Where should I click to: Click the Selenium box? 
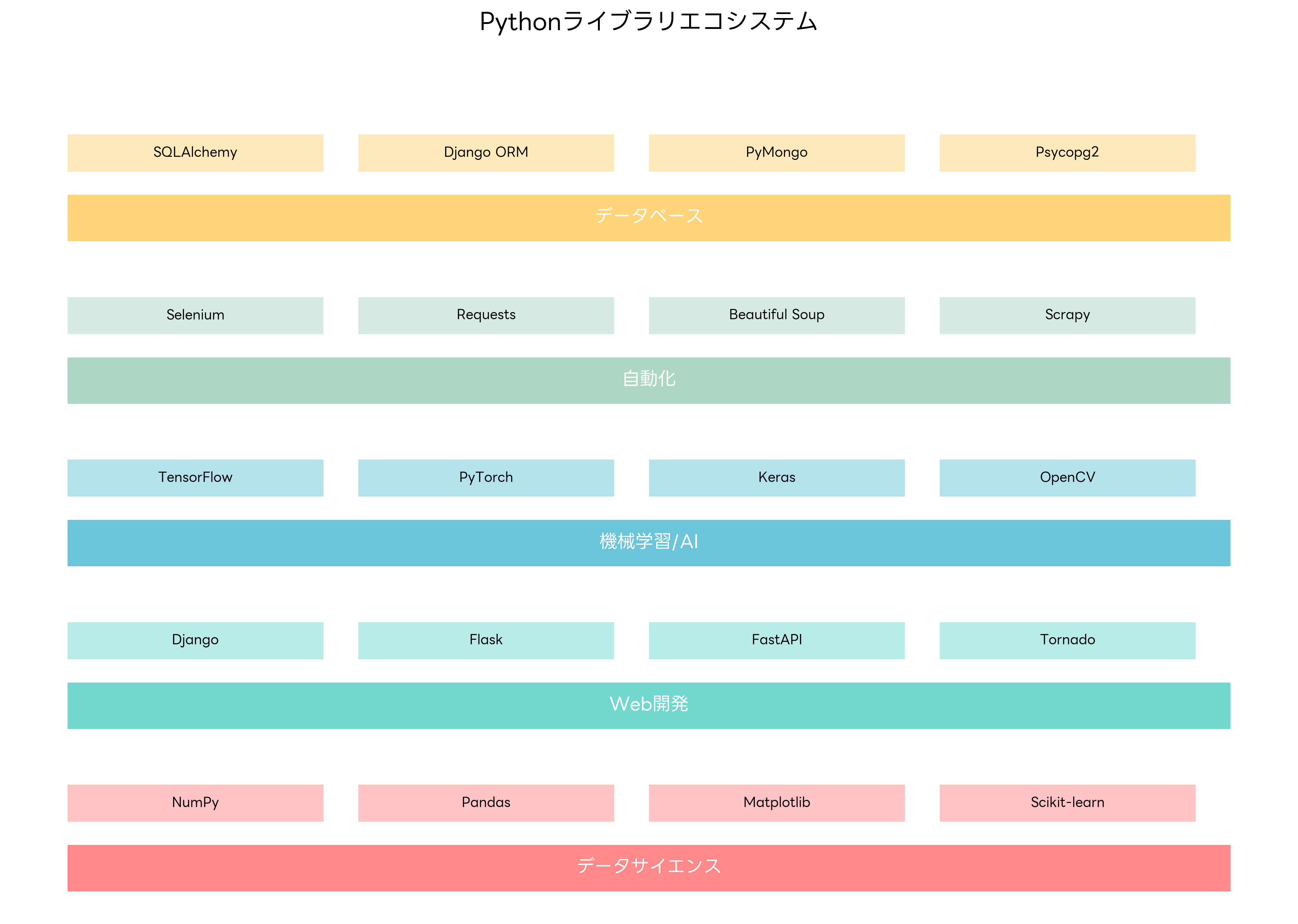tap(195, 315)
